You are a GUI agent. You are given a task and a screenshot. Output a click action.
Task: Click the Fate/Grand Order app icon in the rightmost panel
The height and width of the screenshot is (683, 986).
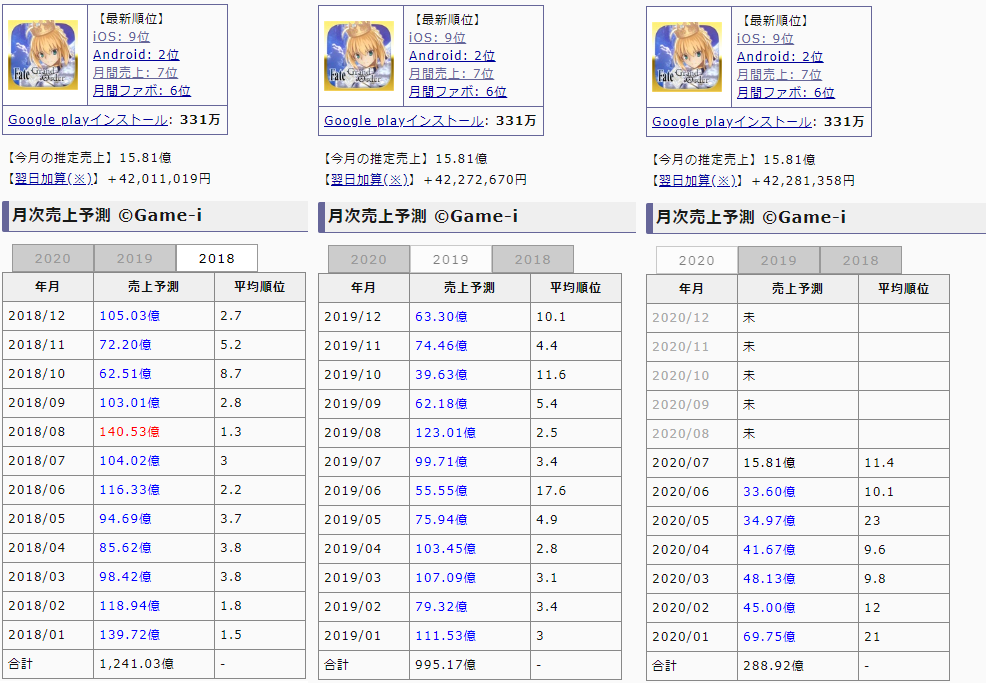(687, 57)
